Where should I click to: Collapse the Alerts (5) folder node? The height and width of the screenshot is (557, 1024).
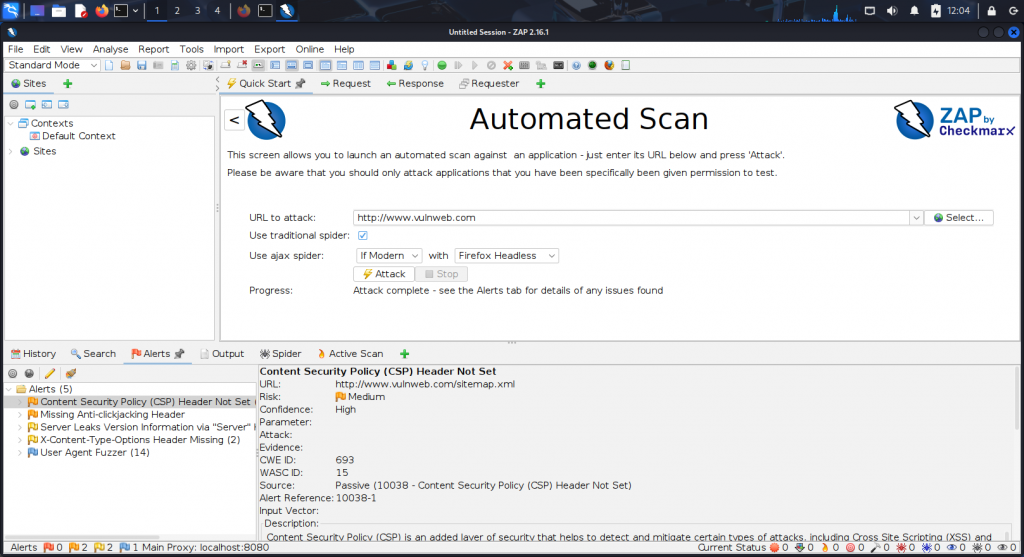click(x=8, y=389)
